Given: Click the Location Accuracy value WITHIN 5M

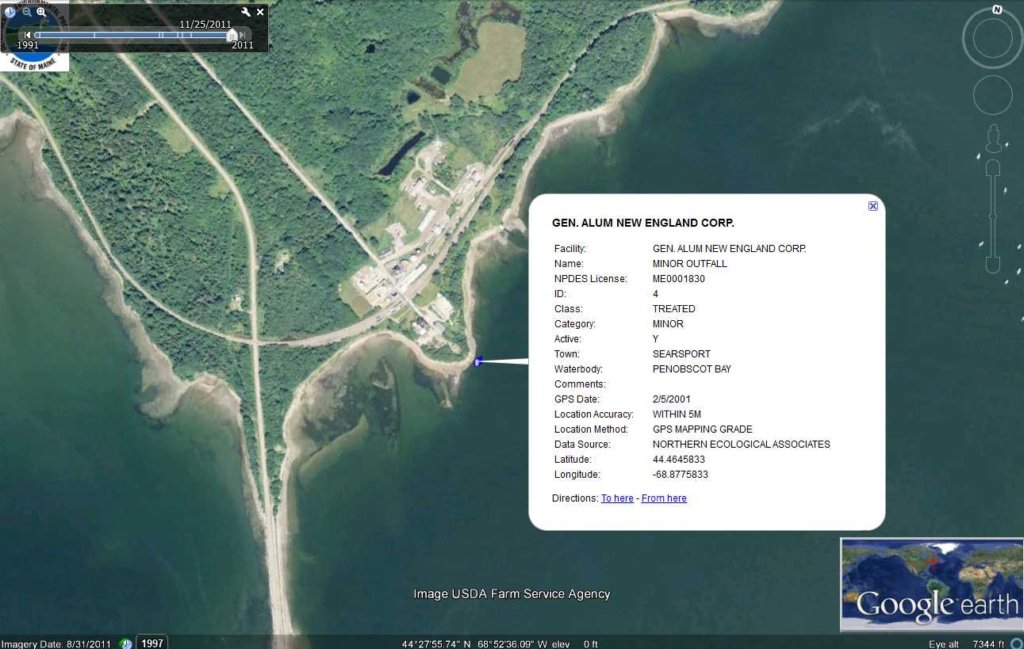Looking at the screenshot, I should click(x=677, y=415).
